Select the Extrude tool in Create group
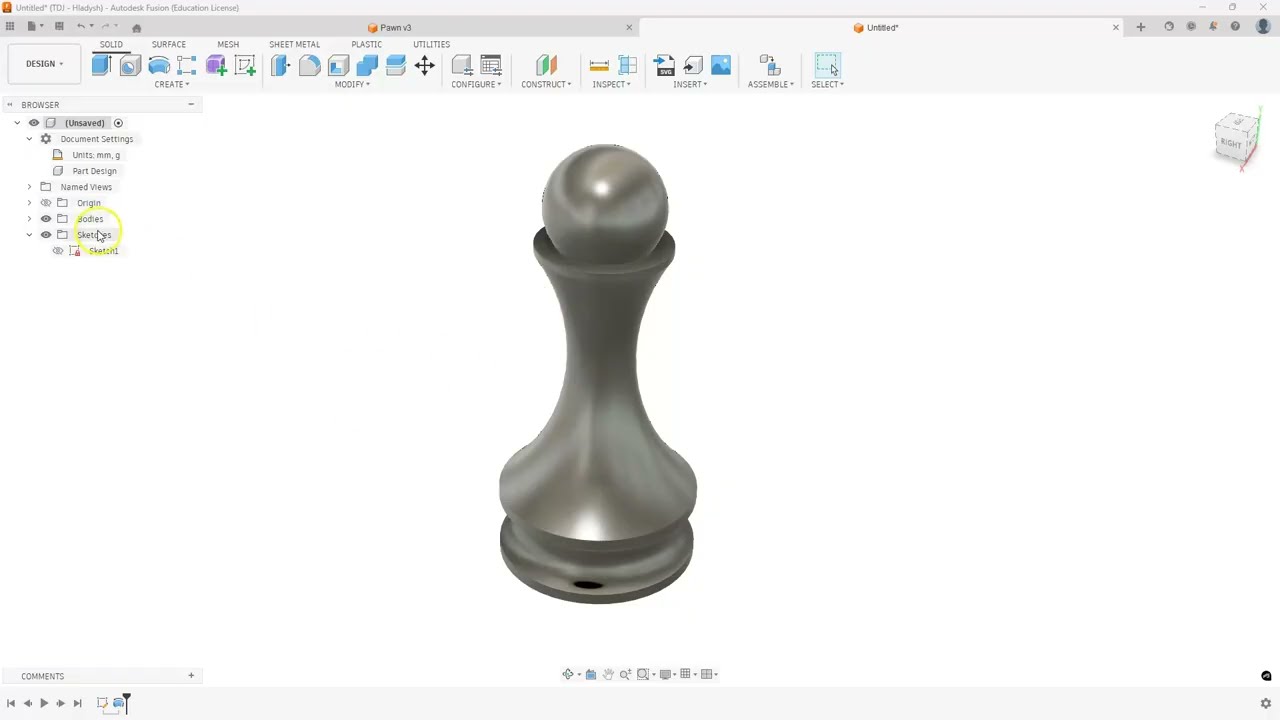This screenshot has height=720, width=1280. (x=101, y=66)
